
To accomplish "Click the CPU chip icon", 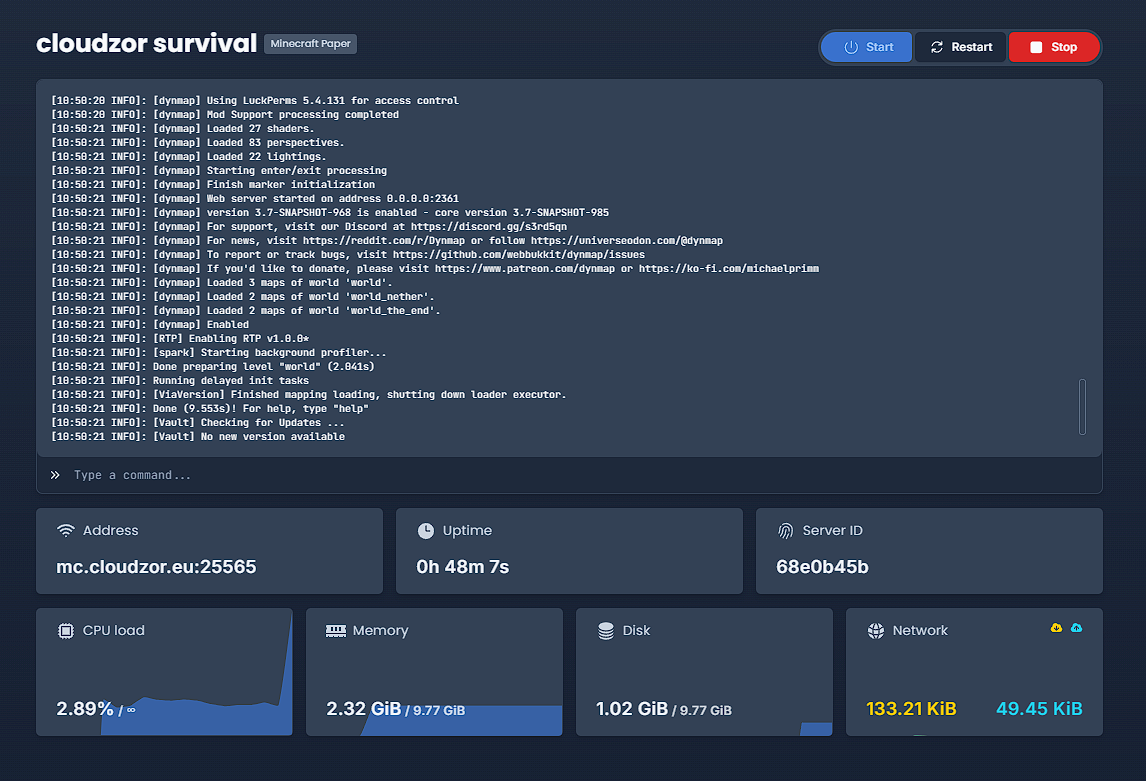I will tap(66, 630).
